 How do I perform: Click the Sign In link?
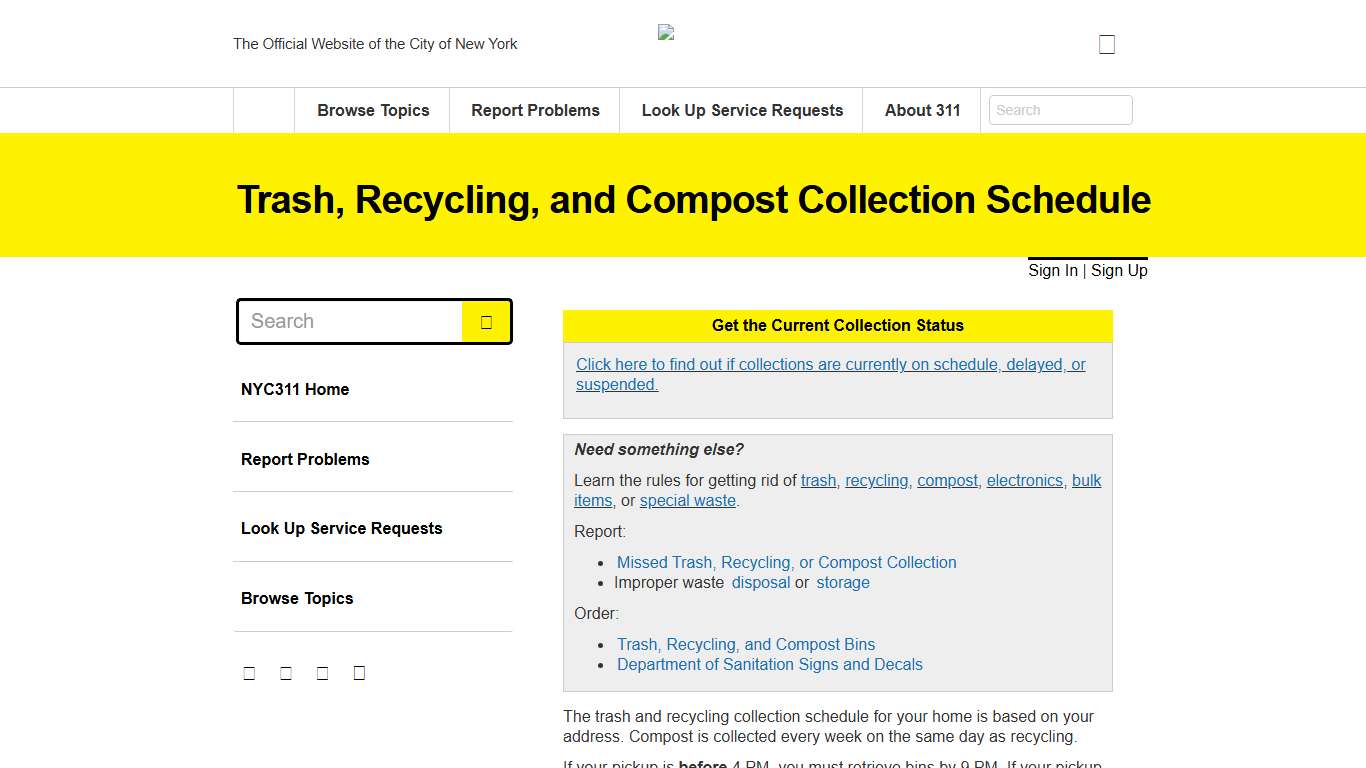click(x=1052, y=270)
